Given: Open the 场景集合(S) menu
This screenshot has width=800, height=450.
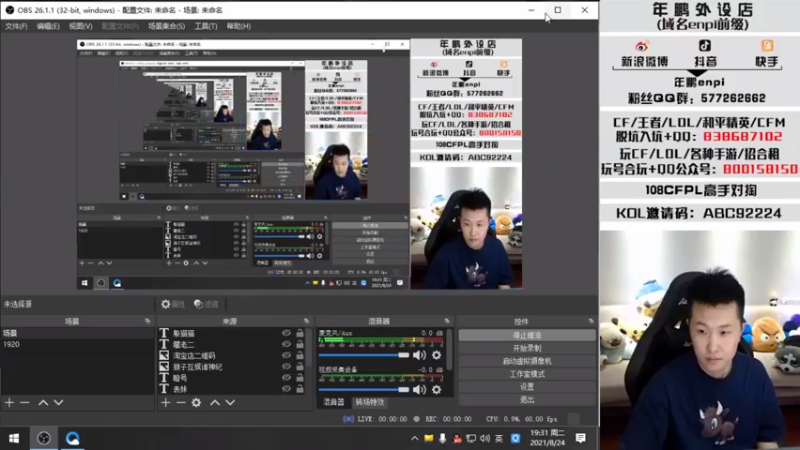Looking at the screenshot, I should click(166, 26).
